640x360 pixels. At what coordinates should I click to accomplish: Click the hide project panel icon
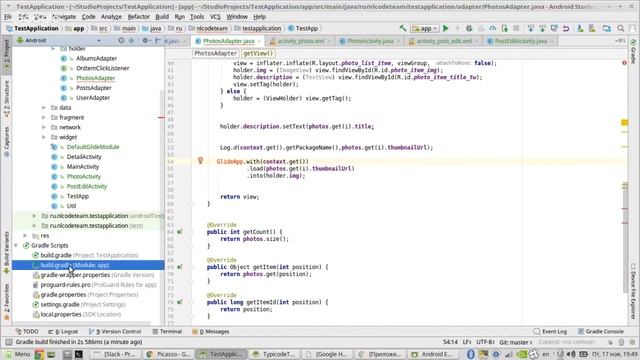coord(158,40)
